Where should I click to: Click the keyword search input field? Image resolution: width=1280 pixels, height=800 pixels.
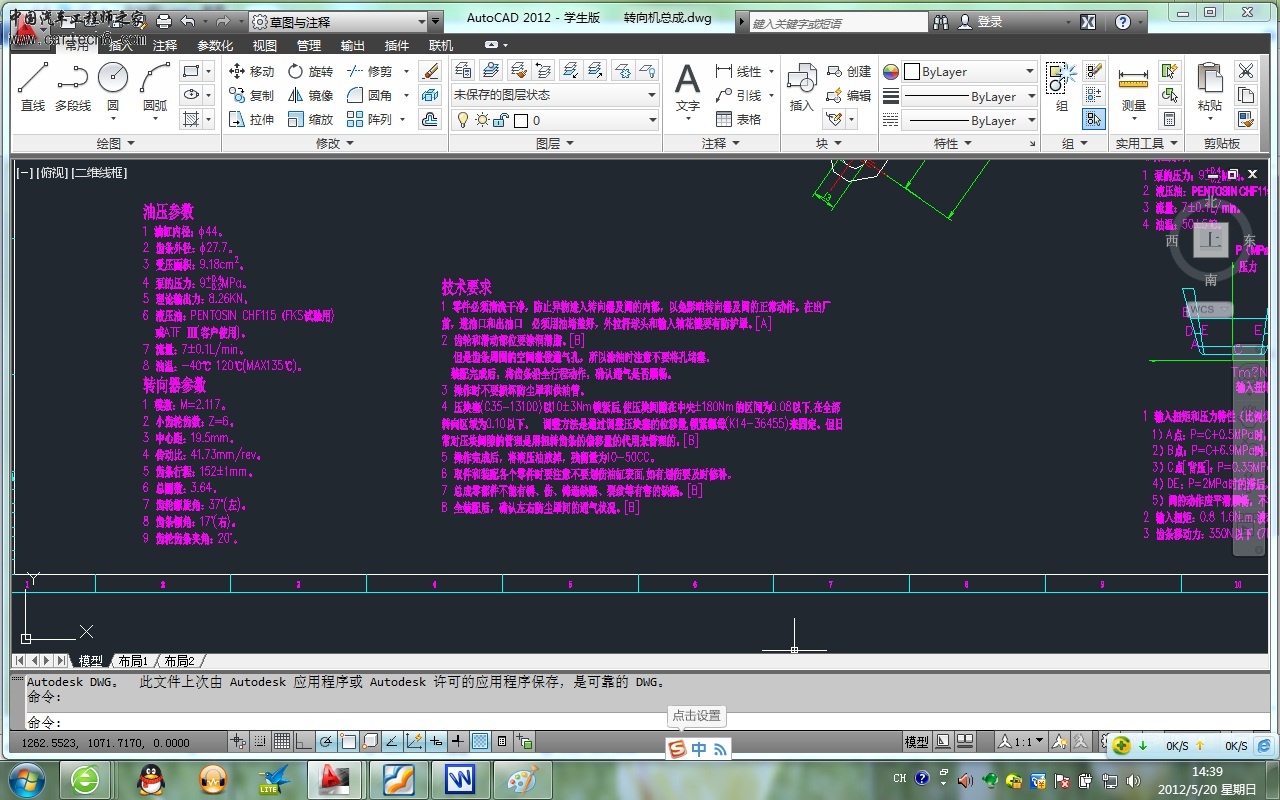(838, 22)
